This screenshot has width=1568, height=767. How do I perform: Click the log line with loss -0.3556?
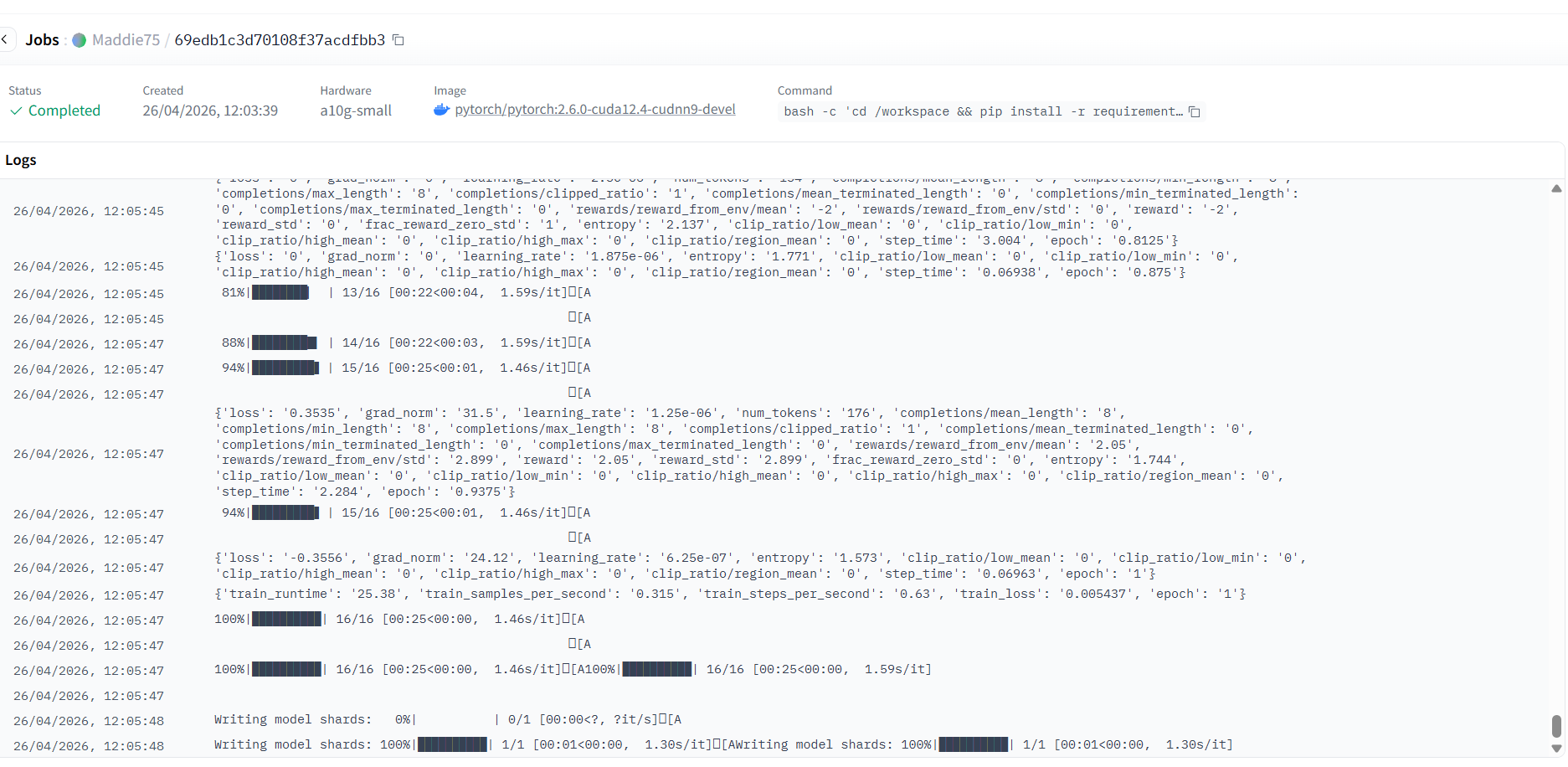pos(760,565)
